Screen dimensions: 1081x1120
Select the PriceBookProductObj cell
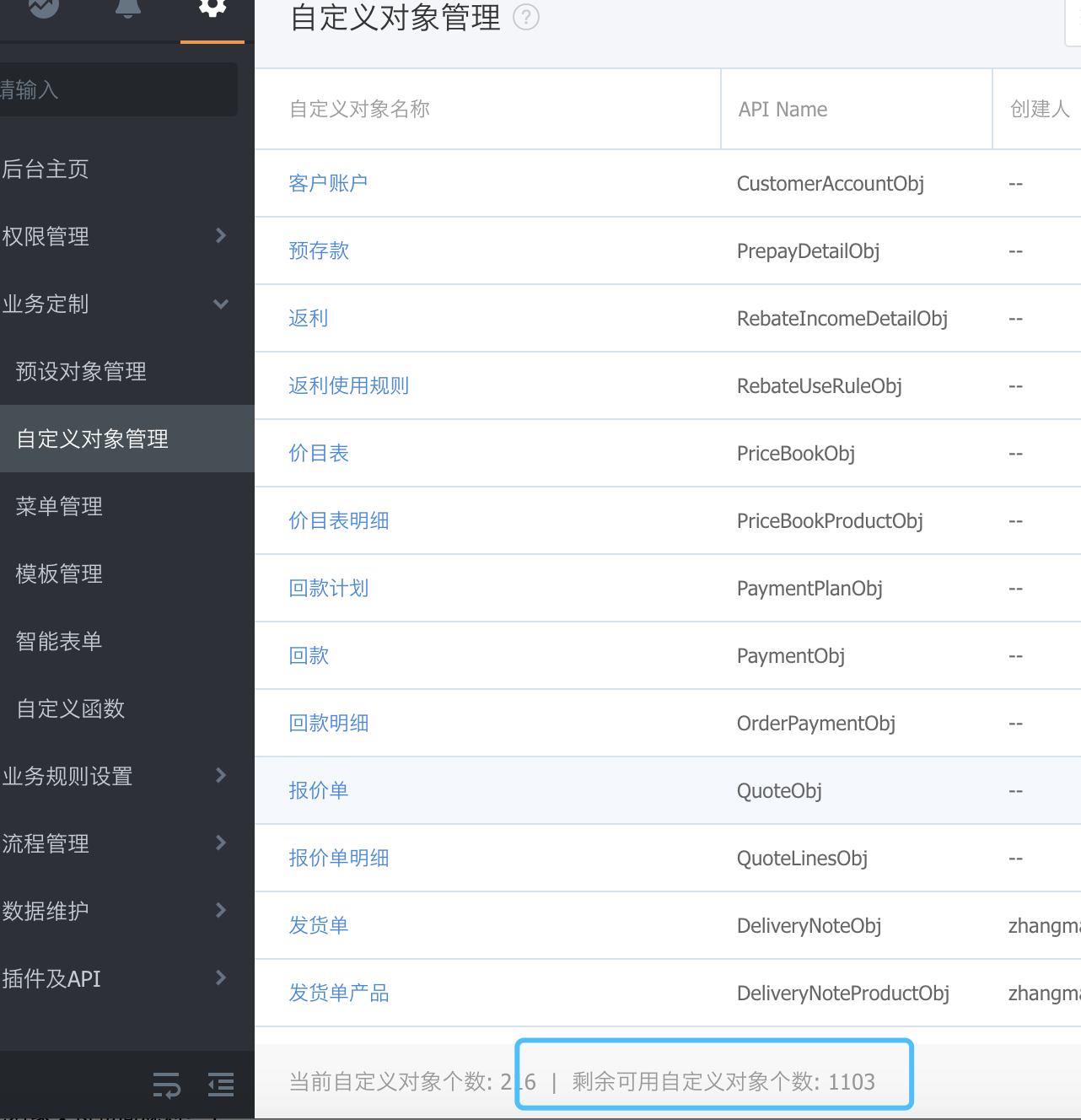coord(831,521)
